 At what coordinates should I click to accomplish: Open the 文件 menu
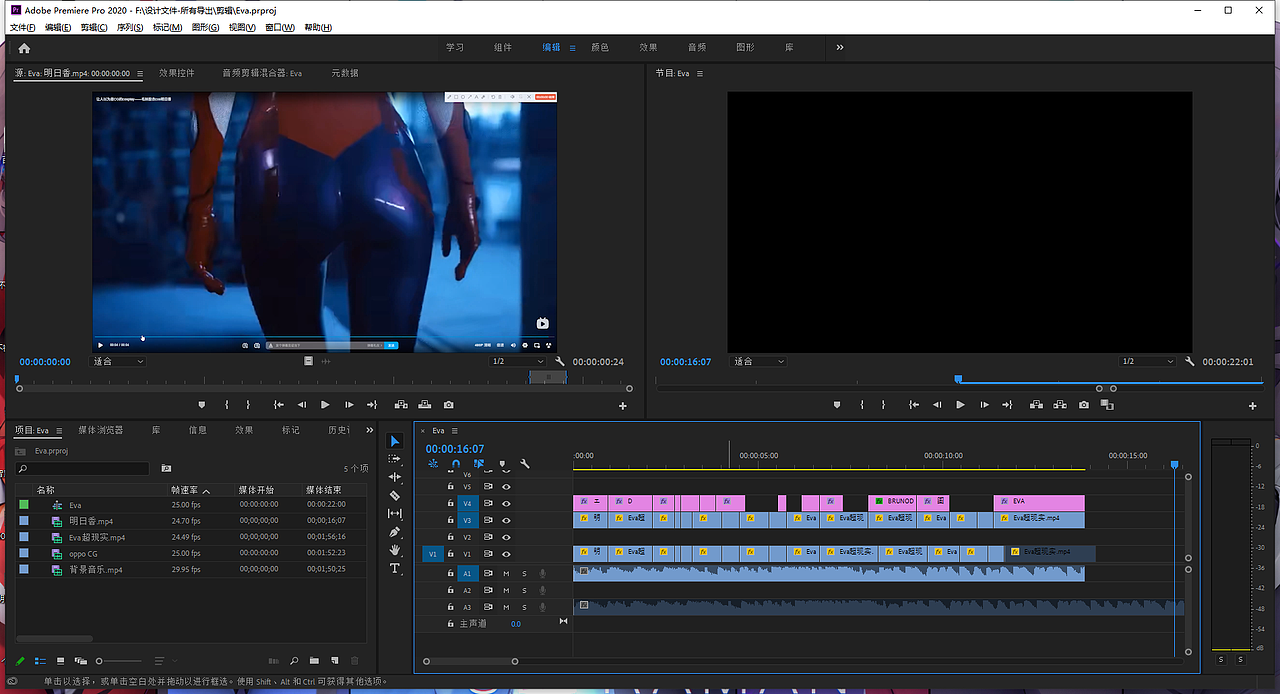pyautogui.click(x=22, y=27)
